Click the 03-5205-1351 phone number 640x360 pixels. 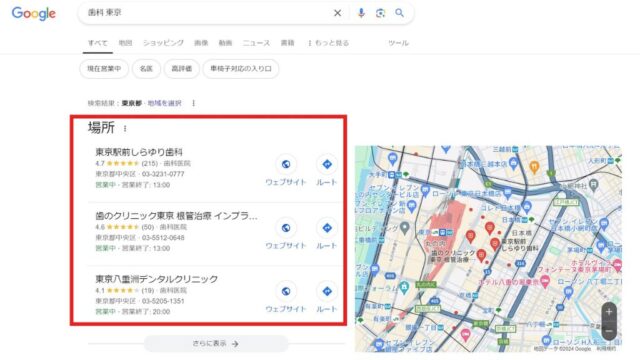pos(163,301)
